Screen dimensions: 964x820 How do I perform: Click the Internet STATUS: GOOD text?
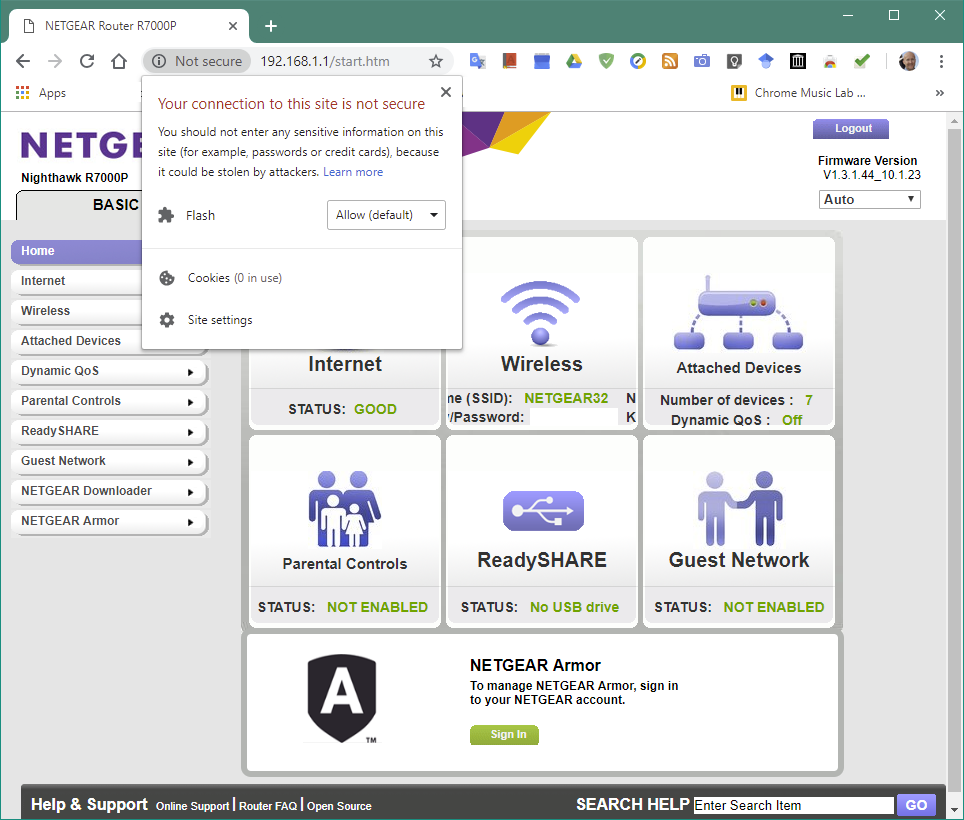click(x=342, y=409)
